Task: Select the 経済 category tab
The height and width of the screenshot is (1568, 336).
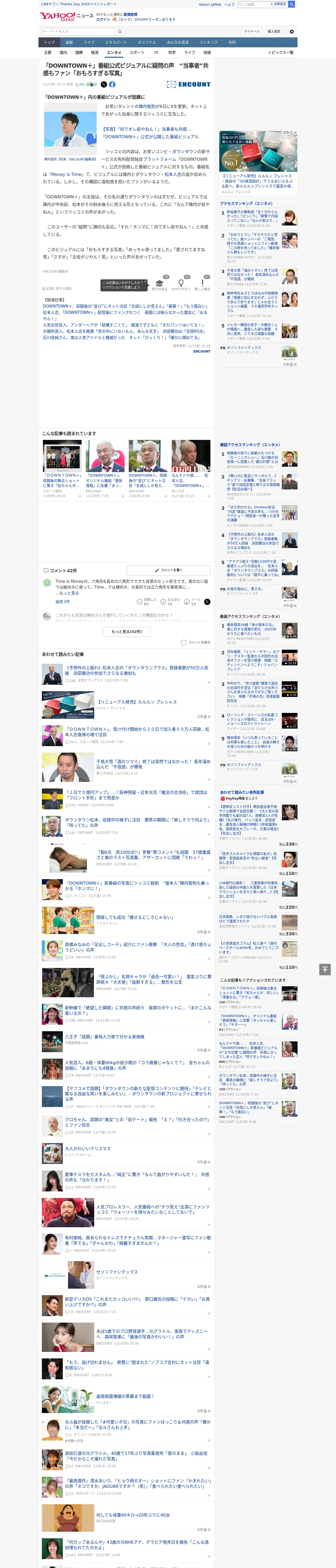Action: click(x=94, y=52)
